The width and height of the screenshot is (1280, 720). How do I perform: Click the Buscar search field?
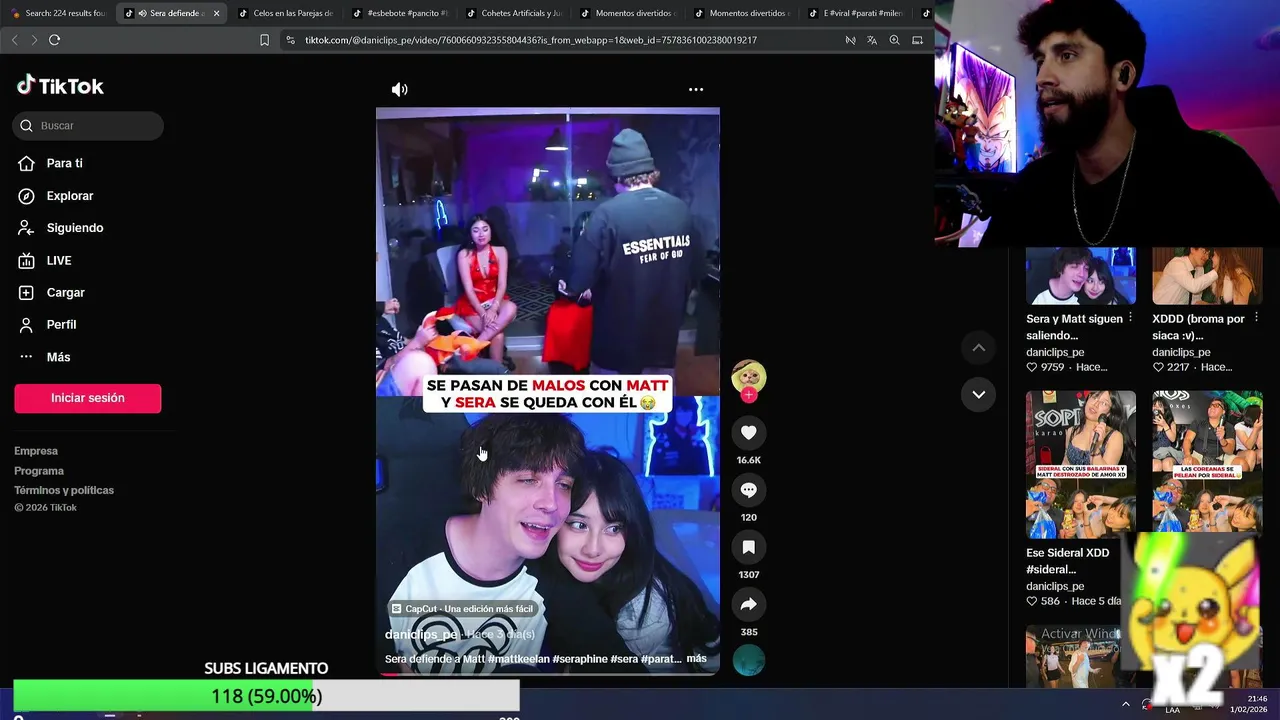pos(88,126)
